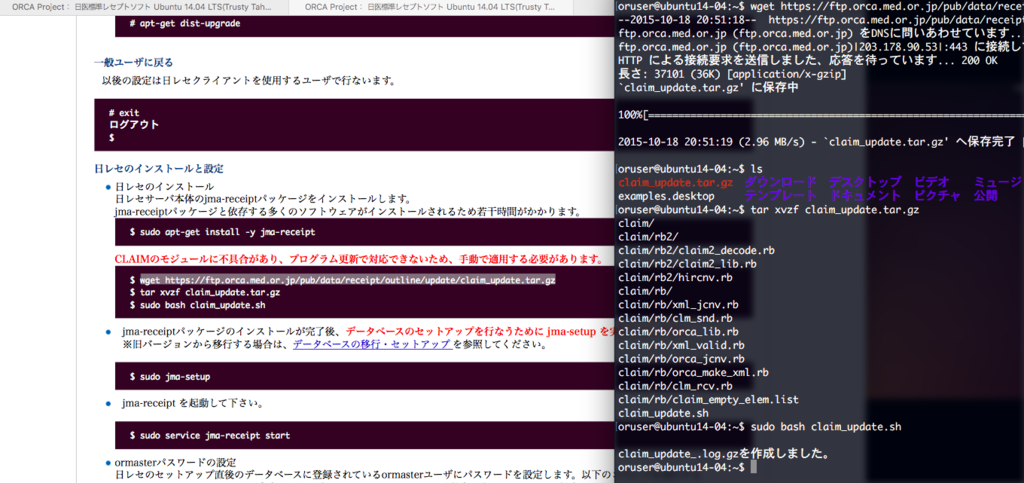Click the terminal line '長さ: 37101 (36K) [application/x-gzip]'
This screenshot has height=483, width=1024.
pos(732,74)
